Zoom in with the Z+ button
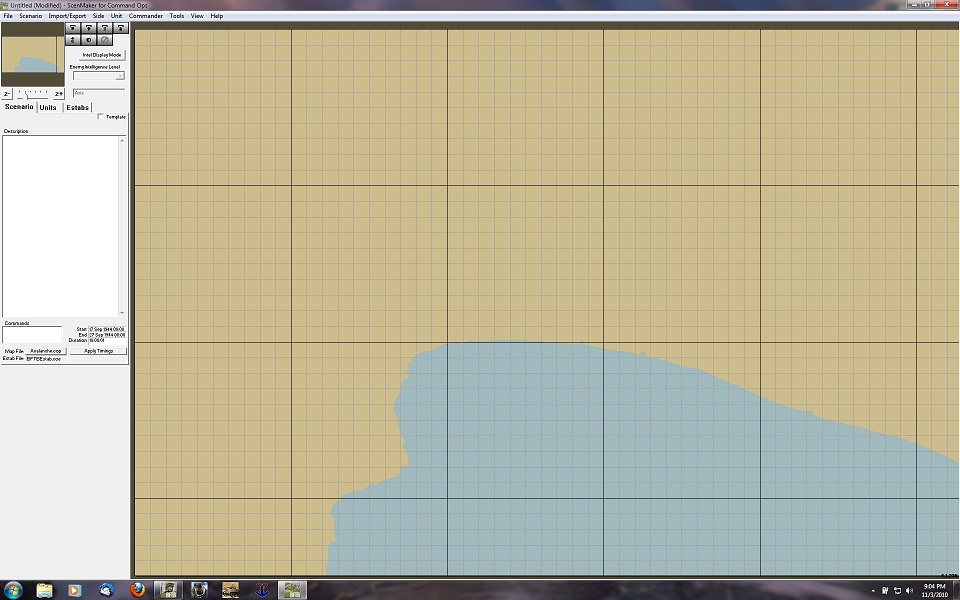The image size is (960, 600). (58, 94)
